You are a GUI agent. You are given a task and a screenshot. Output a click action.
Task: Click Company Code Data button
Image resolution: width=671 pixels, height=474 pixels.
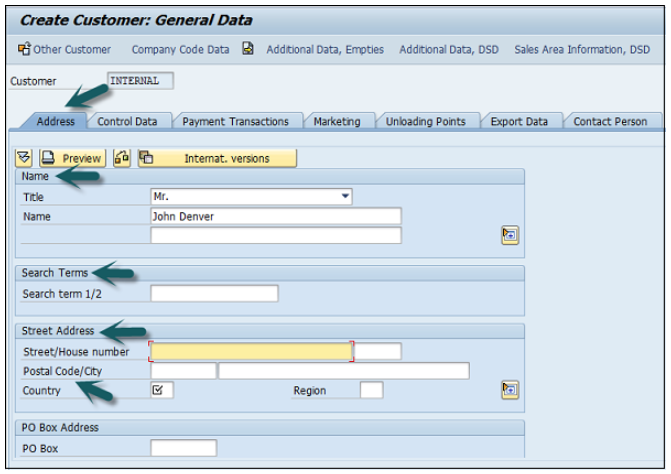tap(180, 49)
